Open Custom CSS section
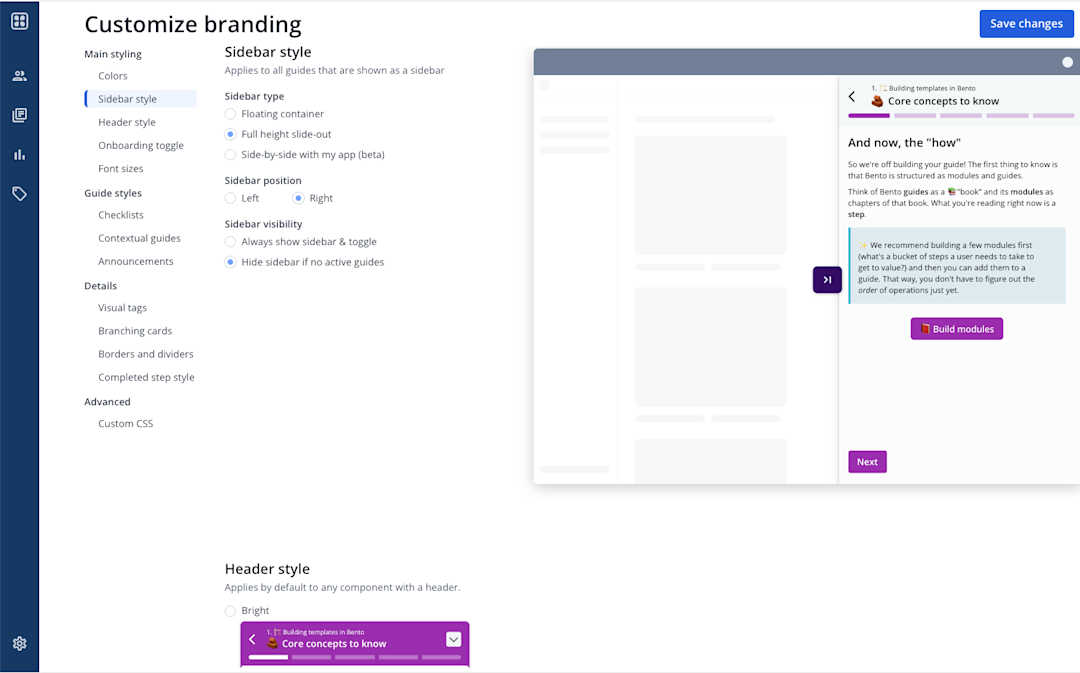The image size is (1080, 673). tap(125, 424)
